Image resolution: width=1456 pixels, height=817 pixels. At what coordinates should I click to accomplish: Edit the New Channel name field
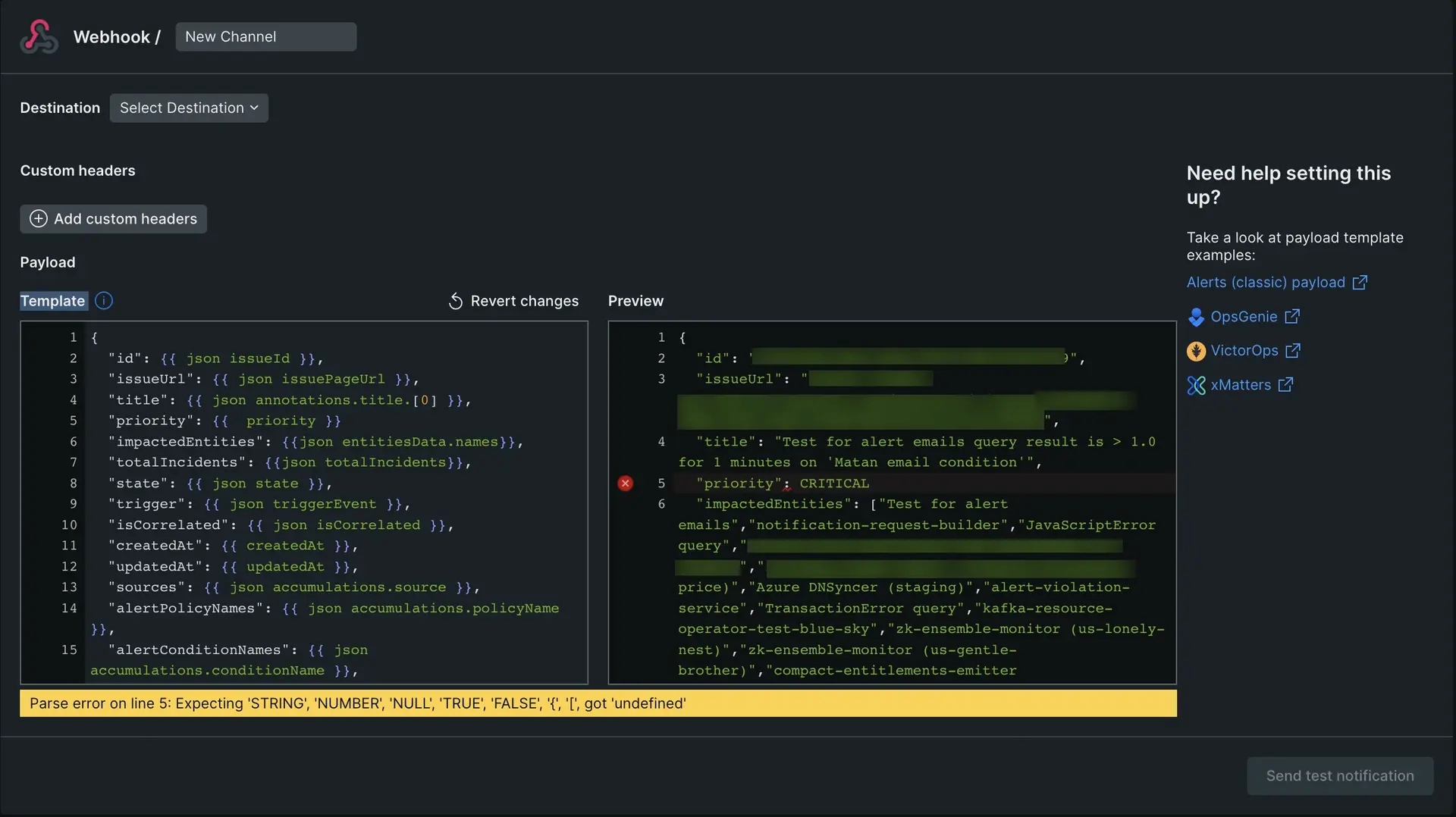point(265,37)
